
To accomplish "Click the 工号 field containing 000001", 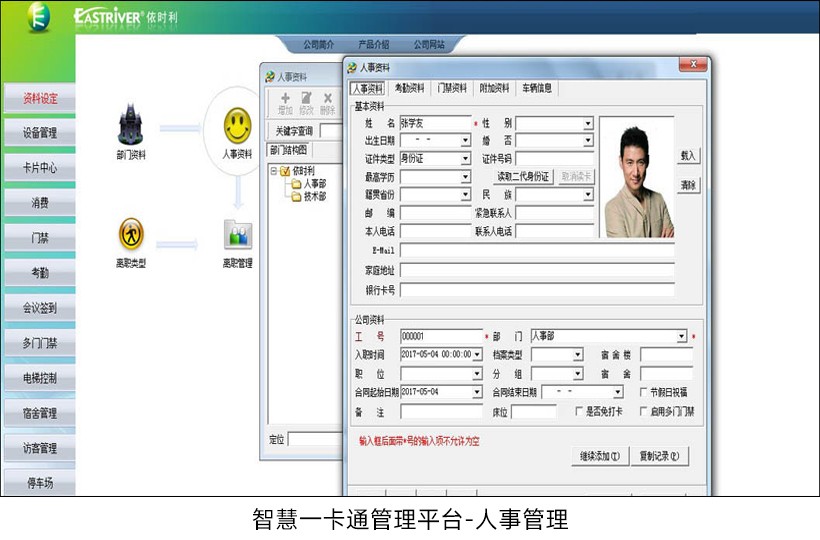I will click(440, 337).
